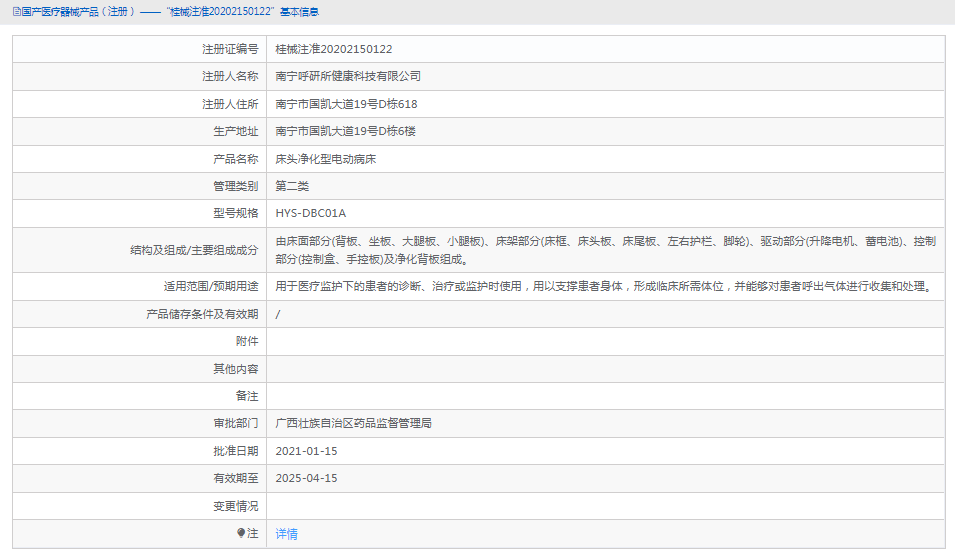Click the 生产地址 label
This screenshot has width=955, height=556.
[x=236, y=131]
